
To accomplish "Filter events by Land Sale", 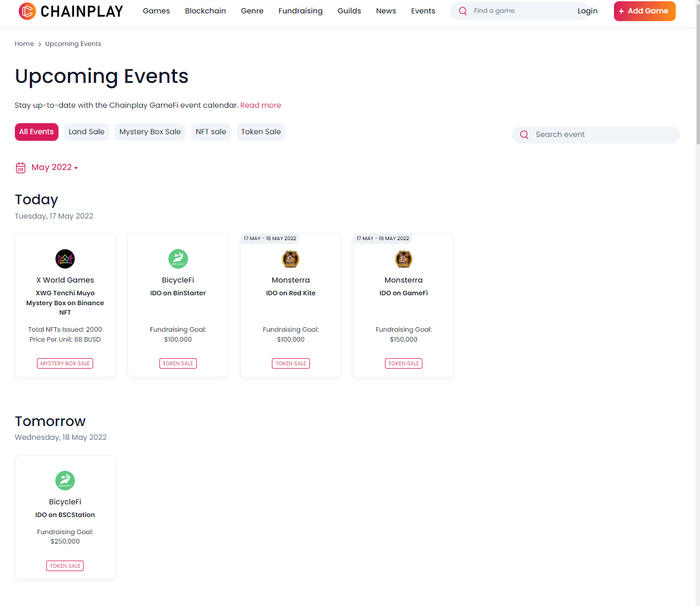I will pos(86,132).
